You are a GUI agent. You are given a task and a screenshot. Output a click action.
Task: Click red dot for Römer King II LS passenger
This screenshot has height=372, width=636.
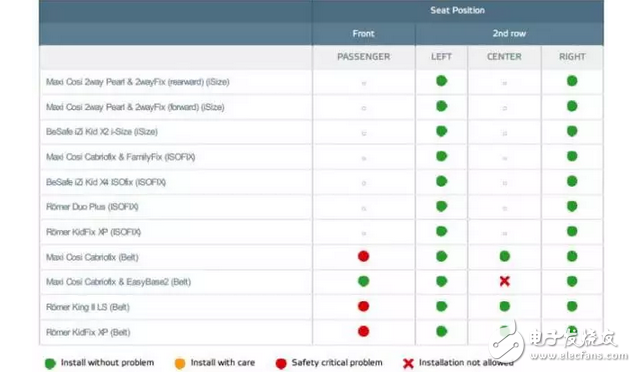click(x=363, y=306)
